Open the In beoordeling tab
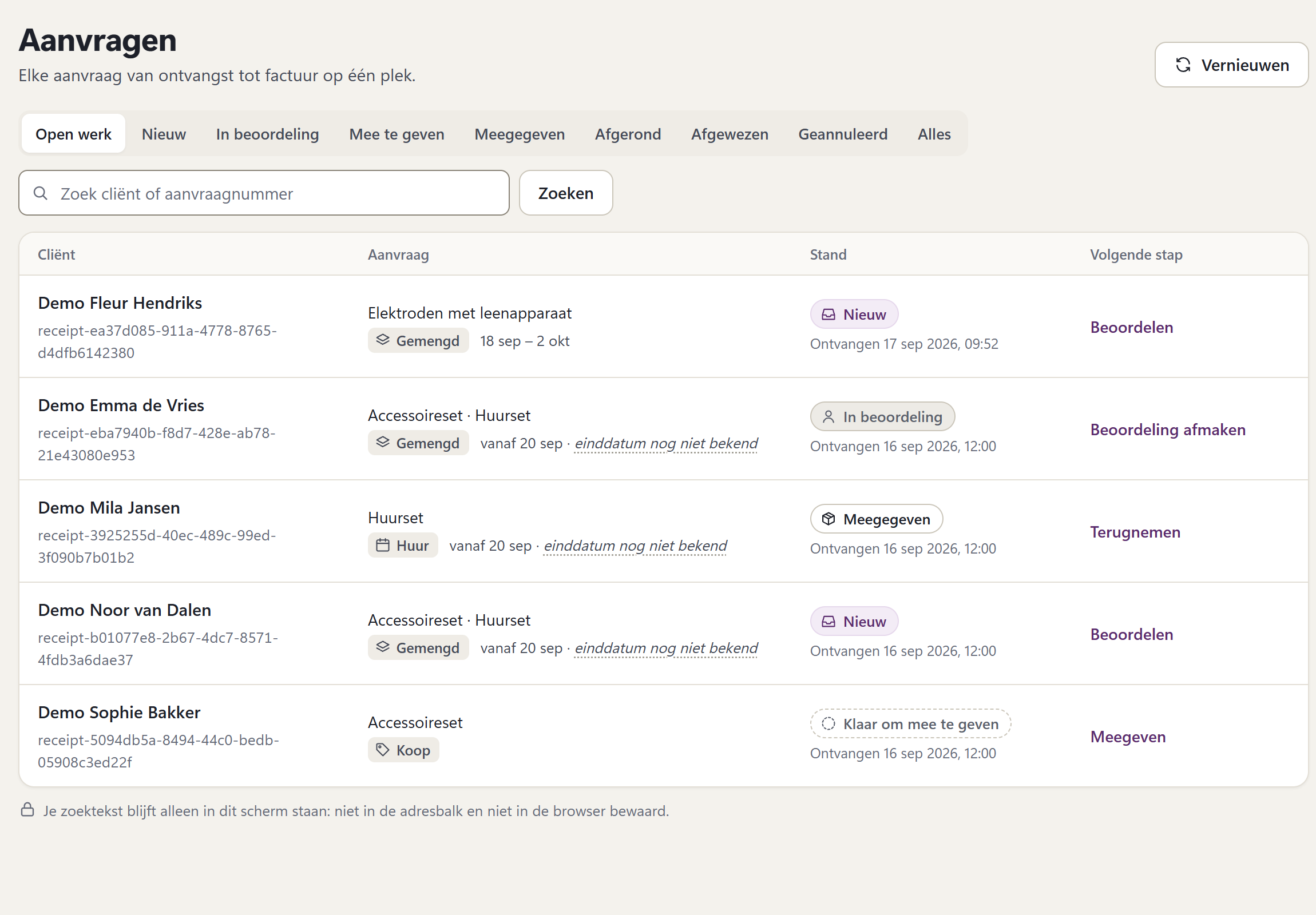This screenshot has width=1316, height=915. [268, 133]
